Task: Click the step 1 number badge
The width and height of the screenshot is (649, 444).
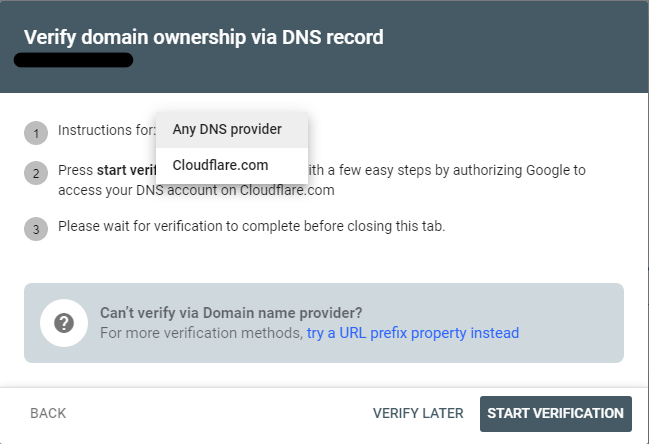Action: pos(36,132)
